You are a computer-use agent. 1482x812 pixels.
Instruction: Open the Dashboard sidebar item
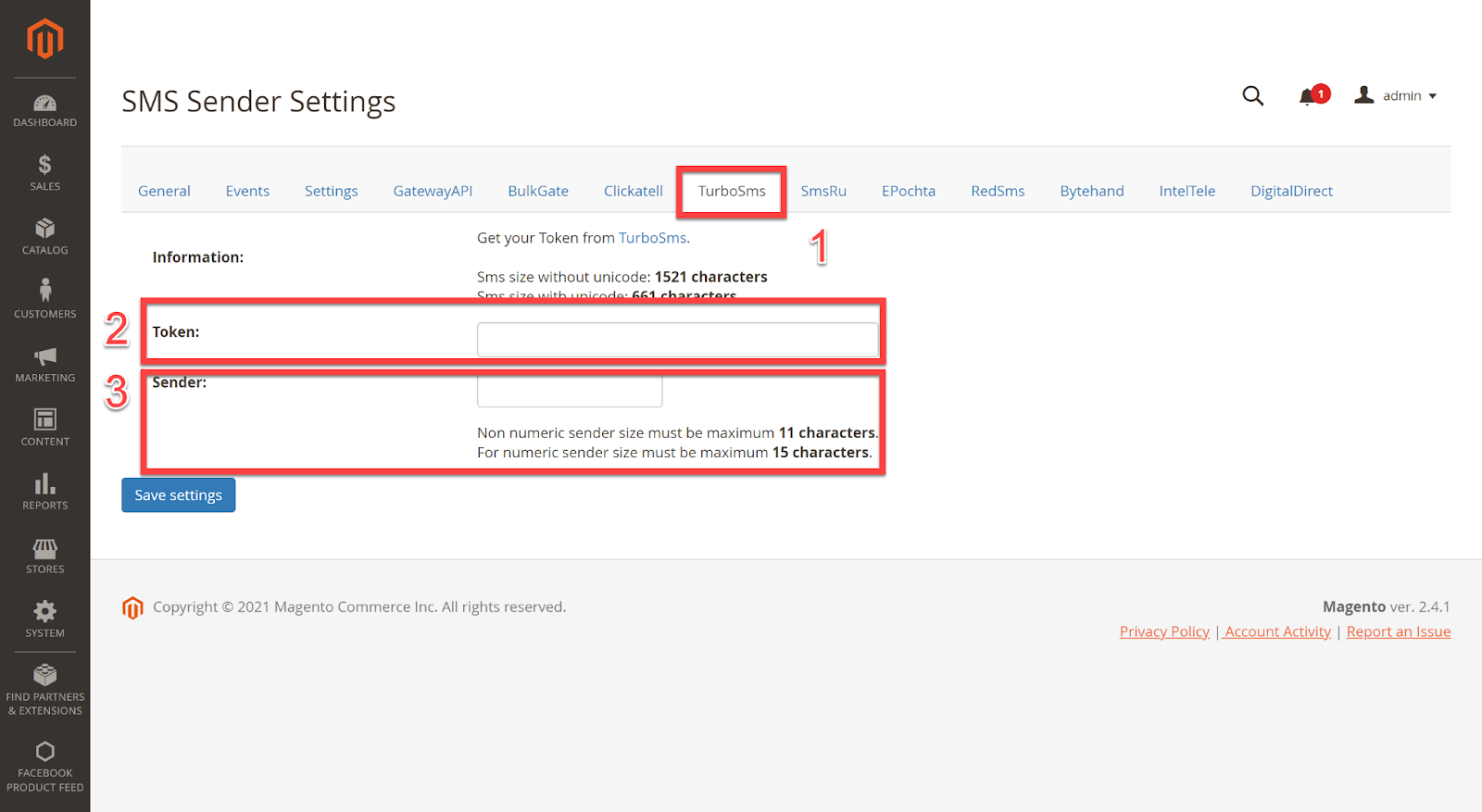(44, 111)
